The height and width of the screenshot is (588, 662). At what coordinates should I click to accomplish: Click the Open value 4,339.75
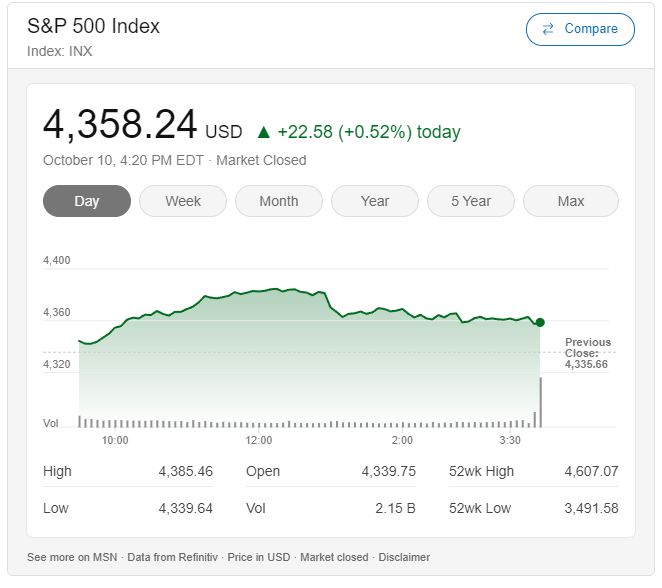(388, 471)
